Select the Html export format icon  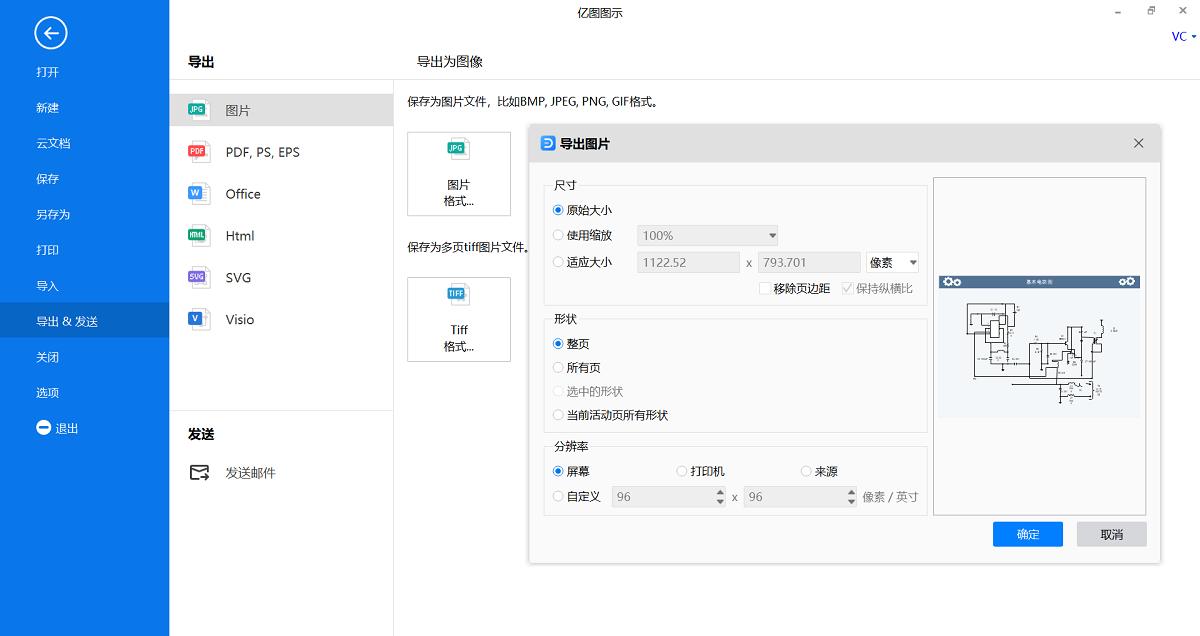pos(197,235)
